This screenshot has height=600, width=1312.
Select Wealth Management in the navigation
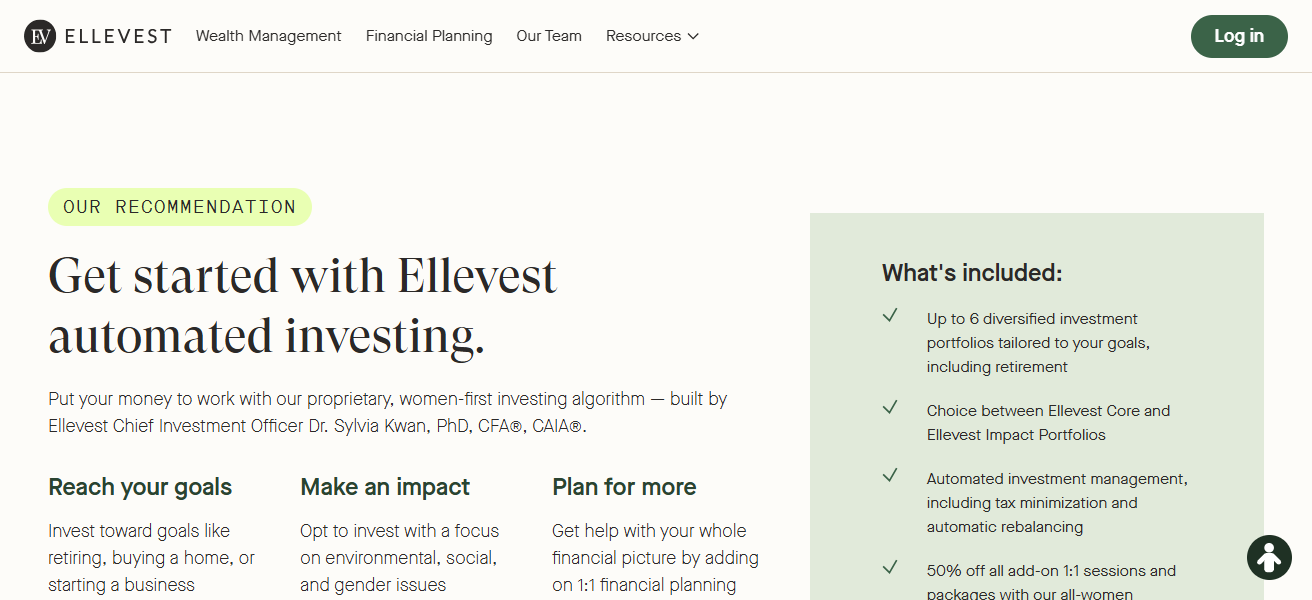point(268,36)
